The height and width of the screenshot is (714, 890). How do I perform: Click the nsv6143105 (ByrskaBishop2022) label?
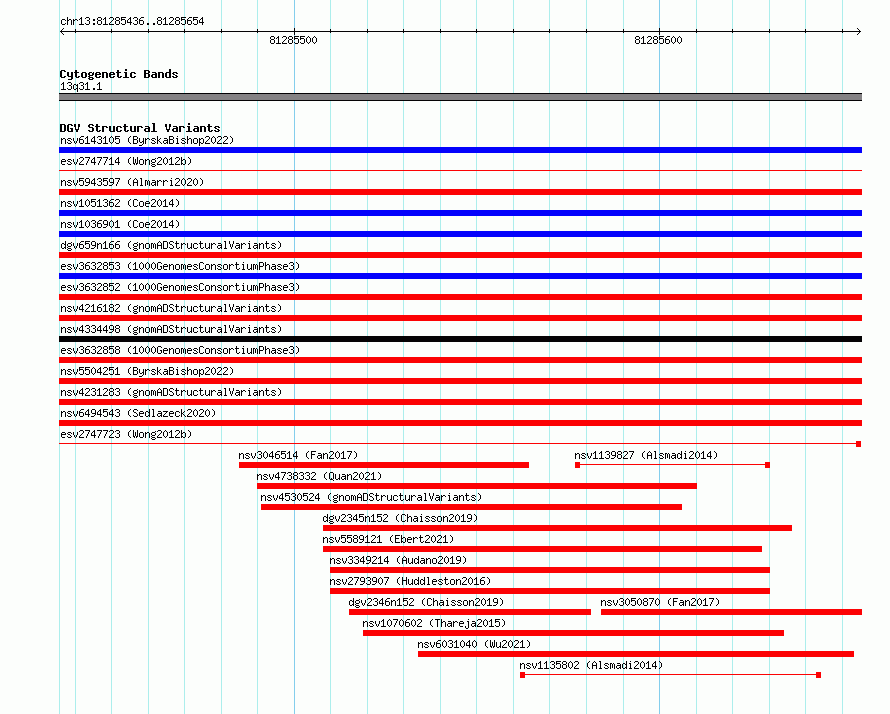pyautogui.click(x=147, y=140)
